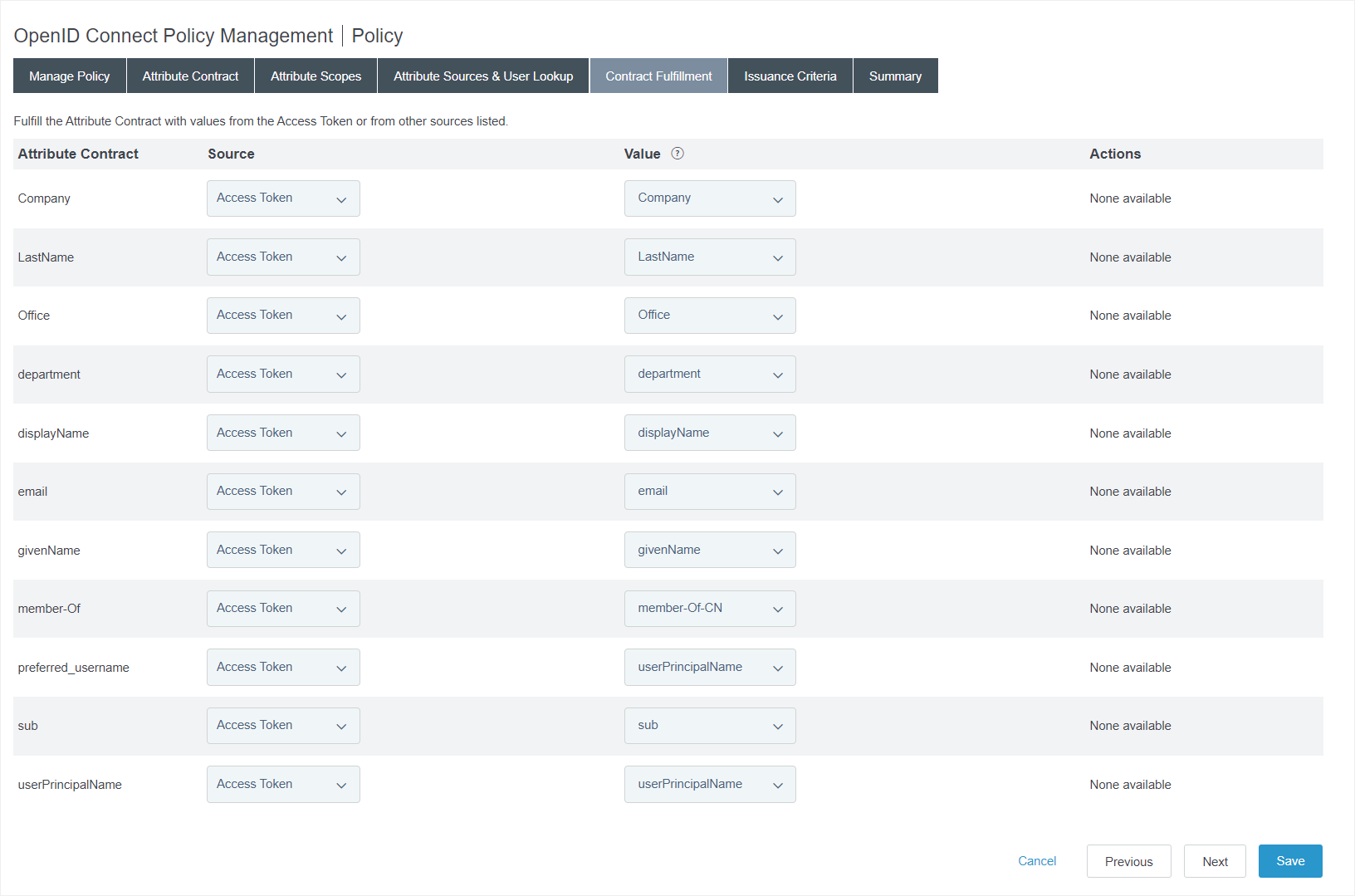
Task: Click None available in the sub row
Action: point(1130,726)
